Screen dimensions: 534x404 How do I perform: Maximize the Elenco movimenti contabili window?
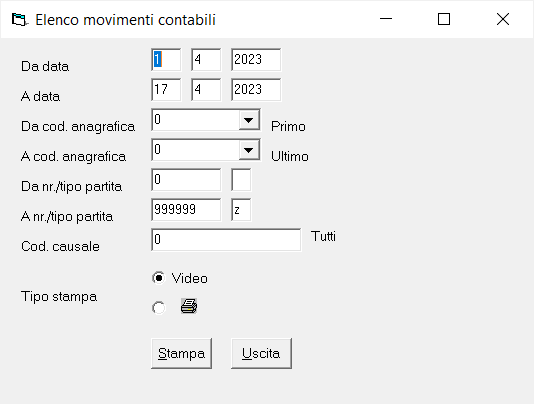[444, 19]
